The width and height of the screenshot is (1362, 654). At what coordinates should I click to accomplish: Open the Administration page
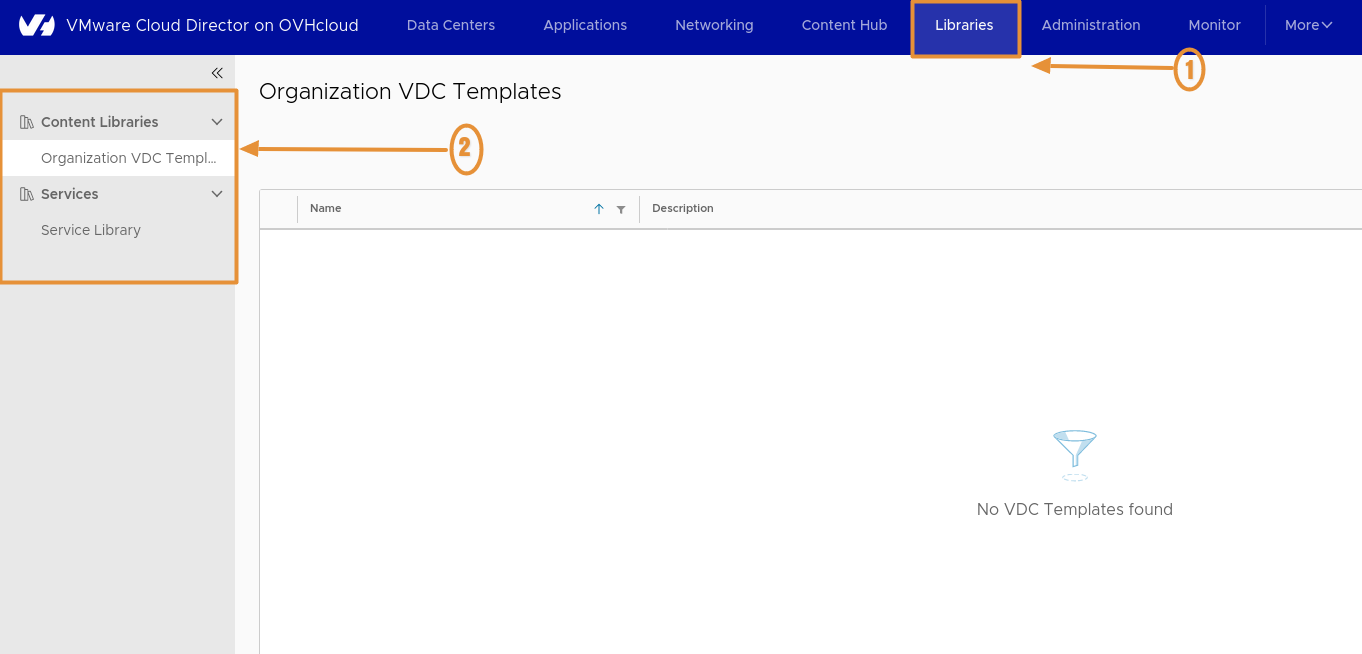[x=1090, y=25]
